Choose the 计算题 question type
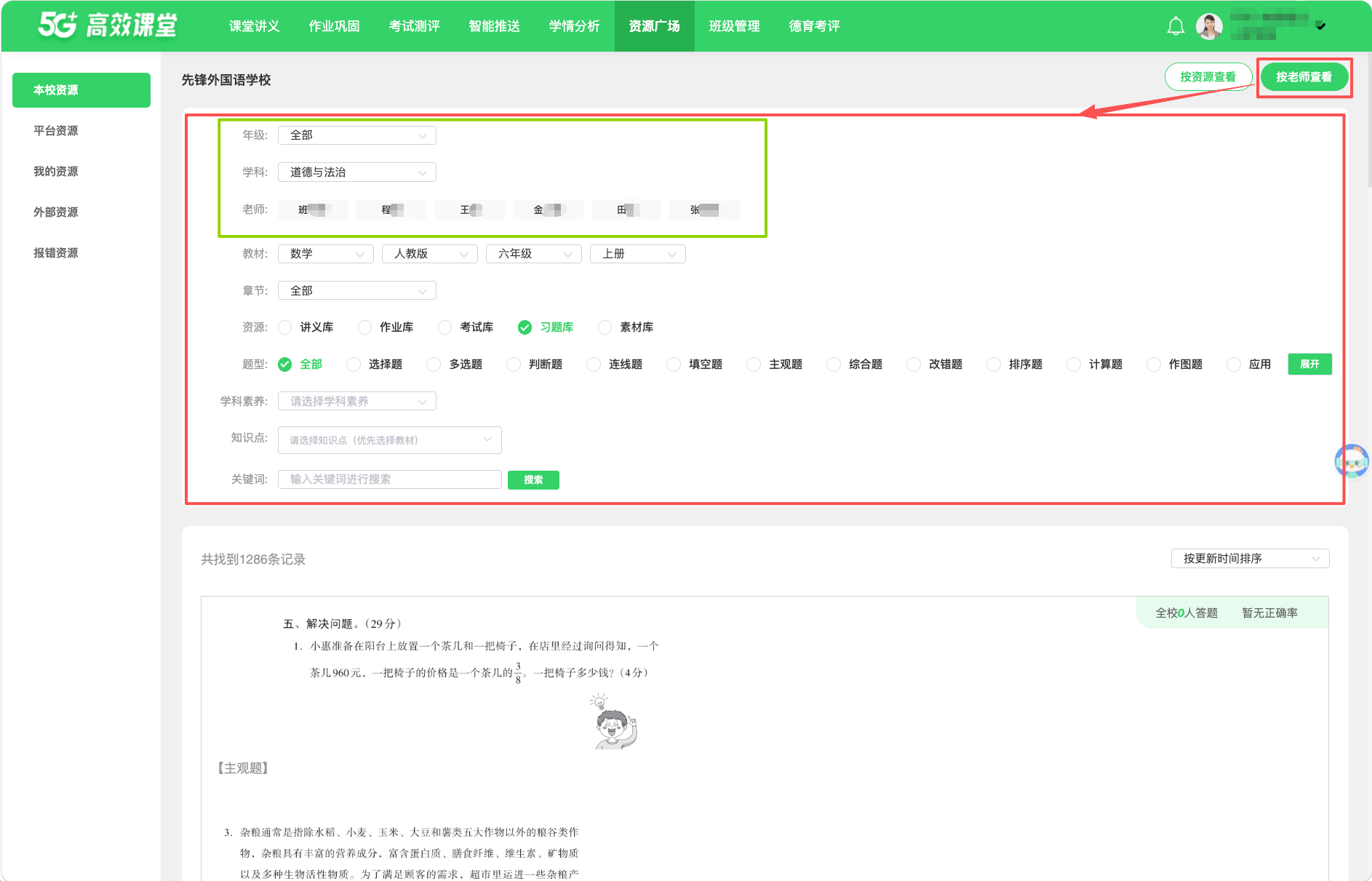 [1074, 364]
